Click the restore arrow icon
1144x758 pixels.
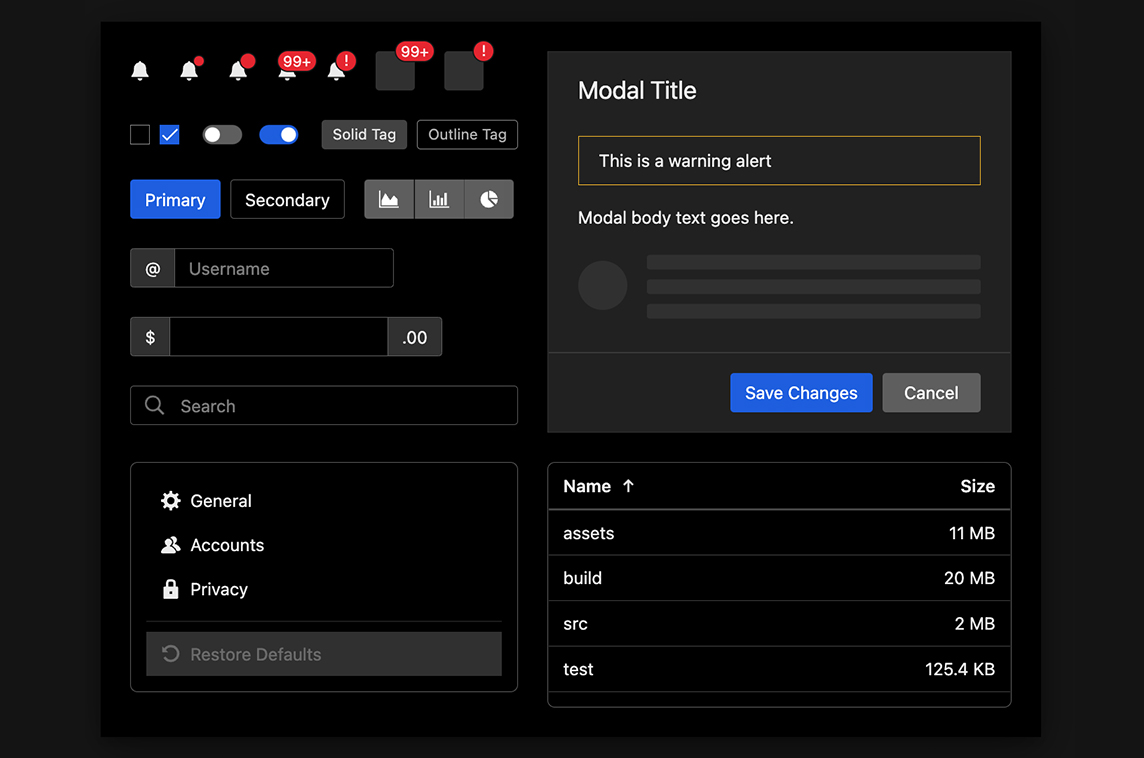point(171,654)
